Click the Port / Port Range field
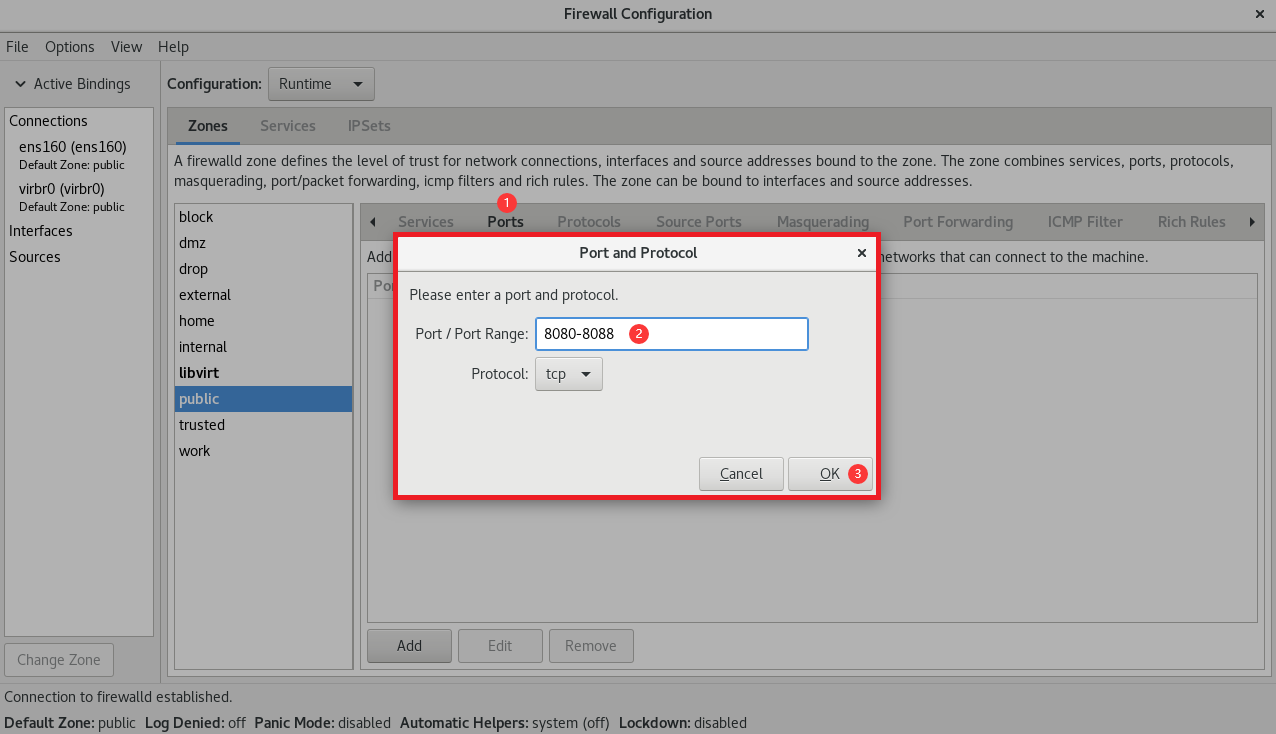Viewport: 1276px width, 734px height. pyautogui.click(x=672, y=334)
